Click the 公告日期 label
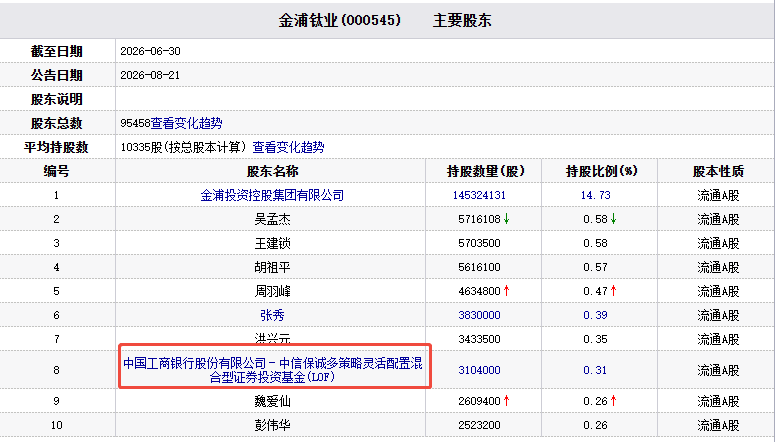 [56, 75]
